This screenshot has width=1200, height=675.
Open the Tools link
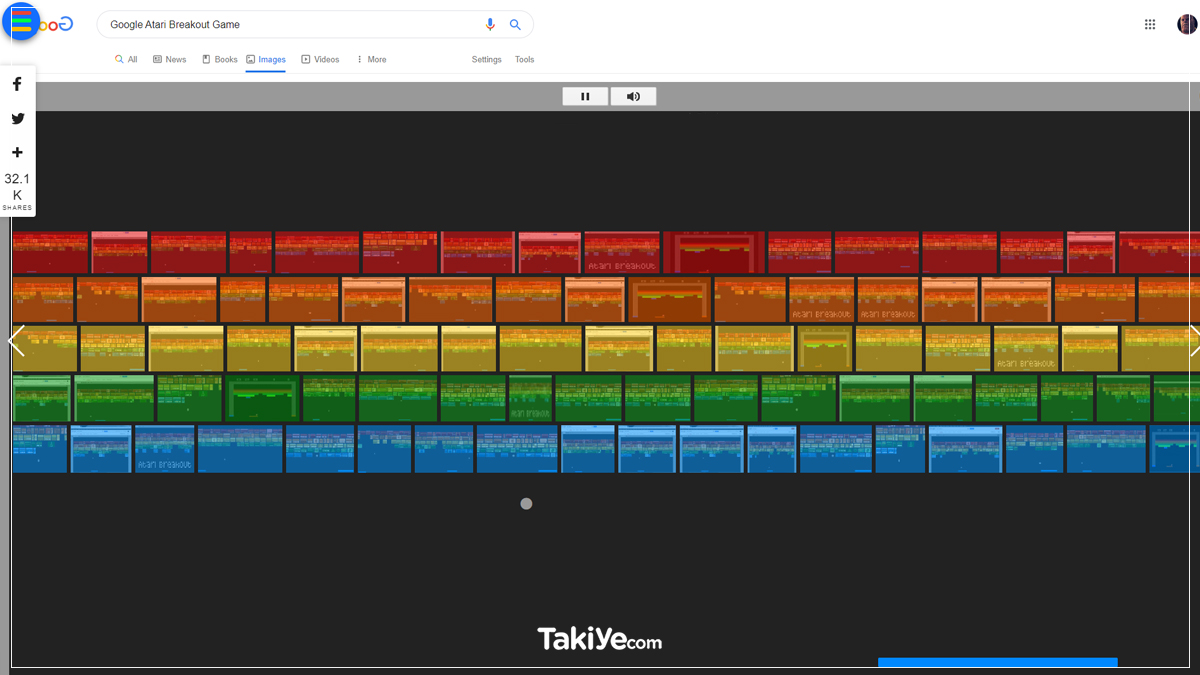tap(525, 60)
